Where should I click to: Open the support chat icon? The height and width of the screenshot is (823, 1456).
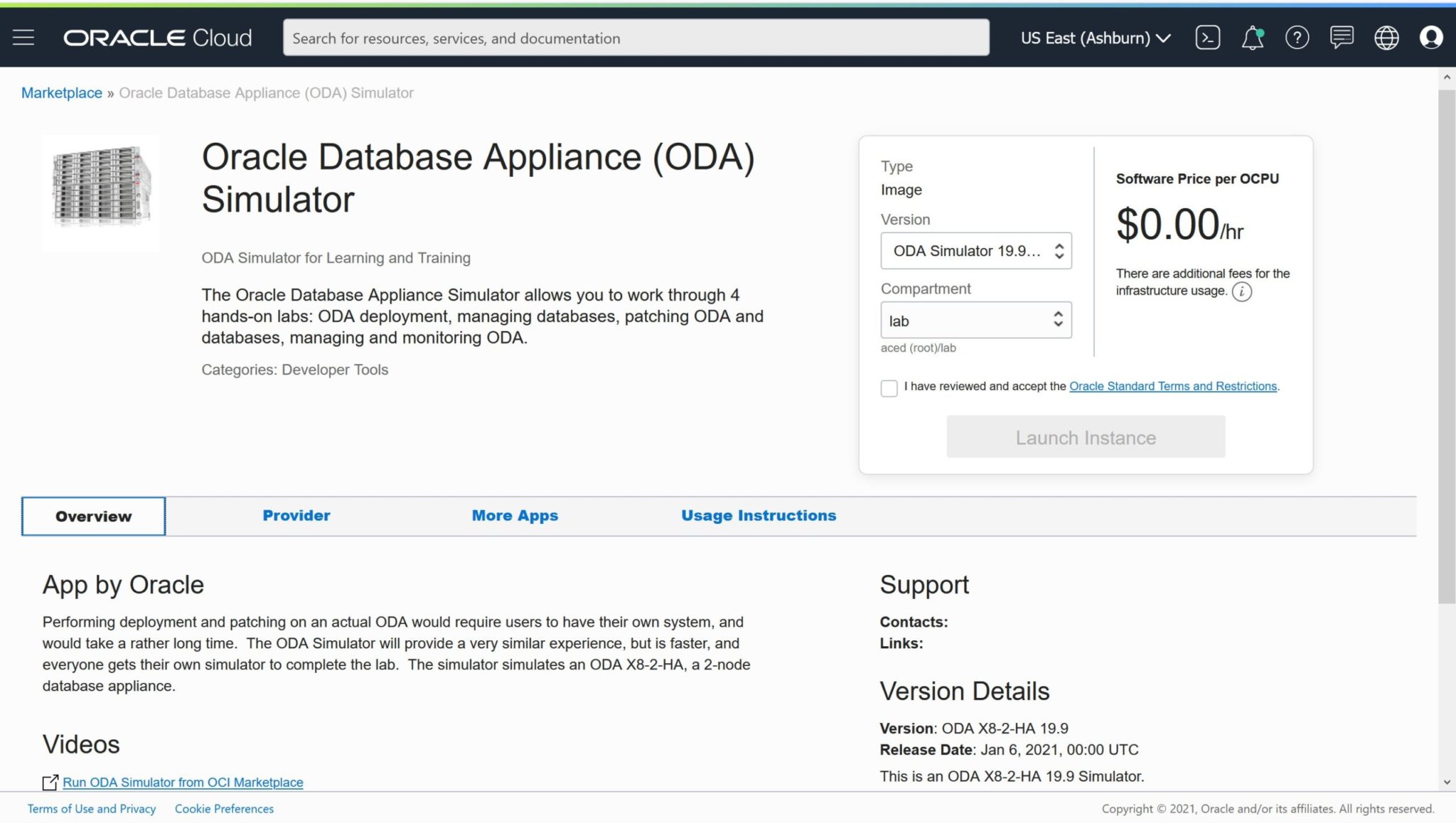pyautogui.click(x=1342, y=38)
